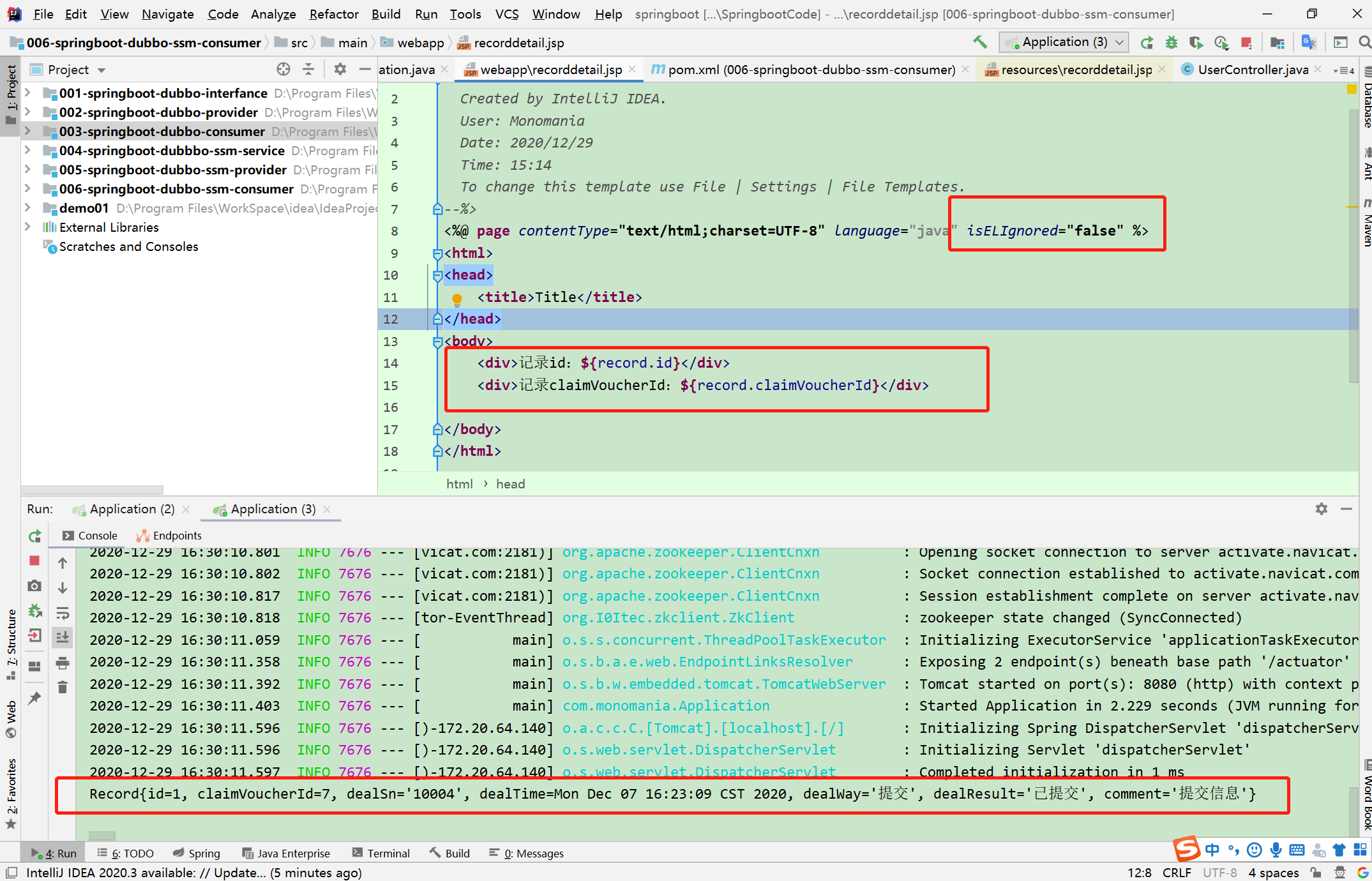
Task: Dump threads using the camera icon
Action: pyautogui.click(x=35, y=585)
